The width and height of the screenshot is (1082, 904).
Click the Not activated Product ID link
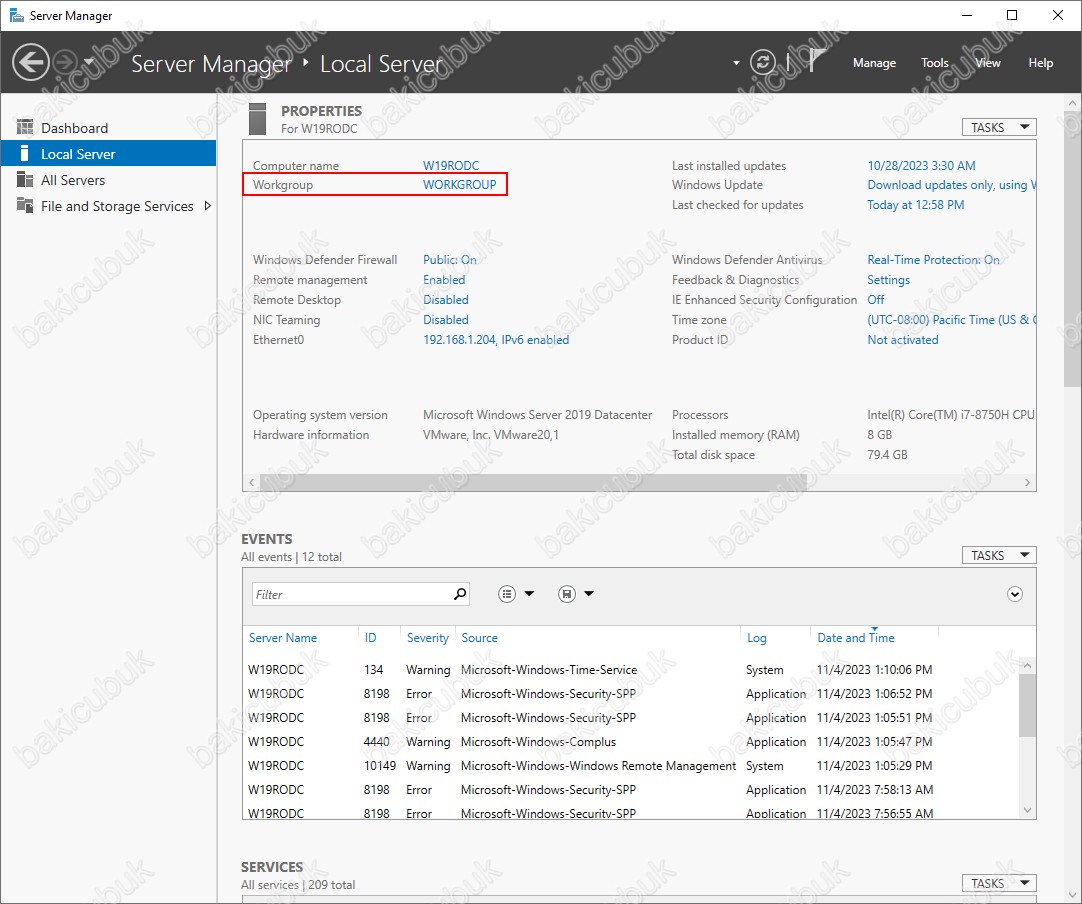(903, 340)
